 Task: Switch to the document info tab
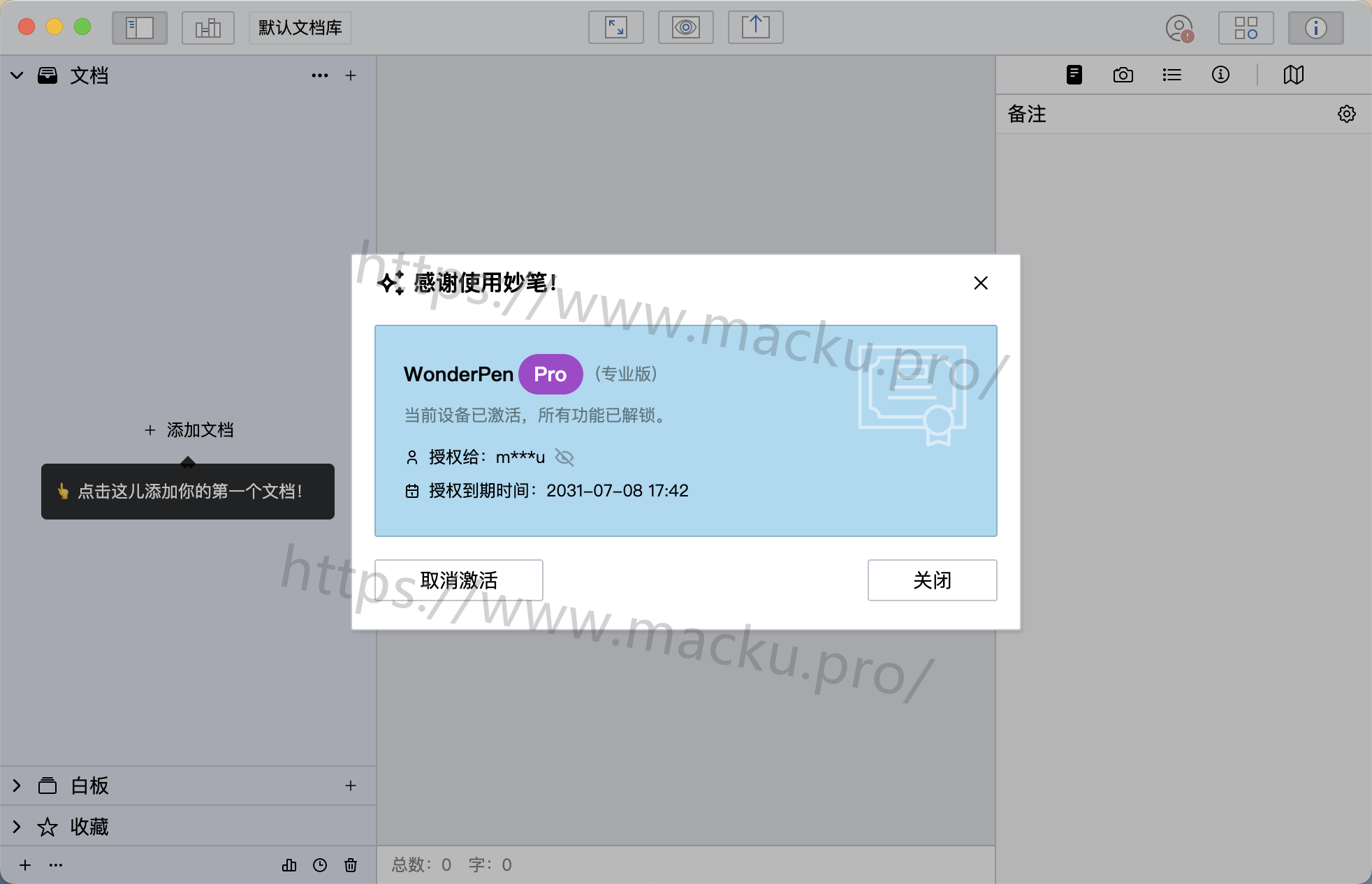1220,75
